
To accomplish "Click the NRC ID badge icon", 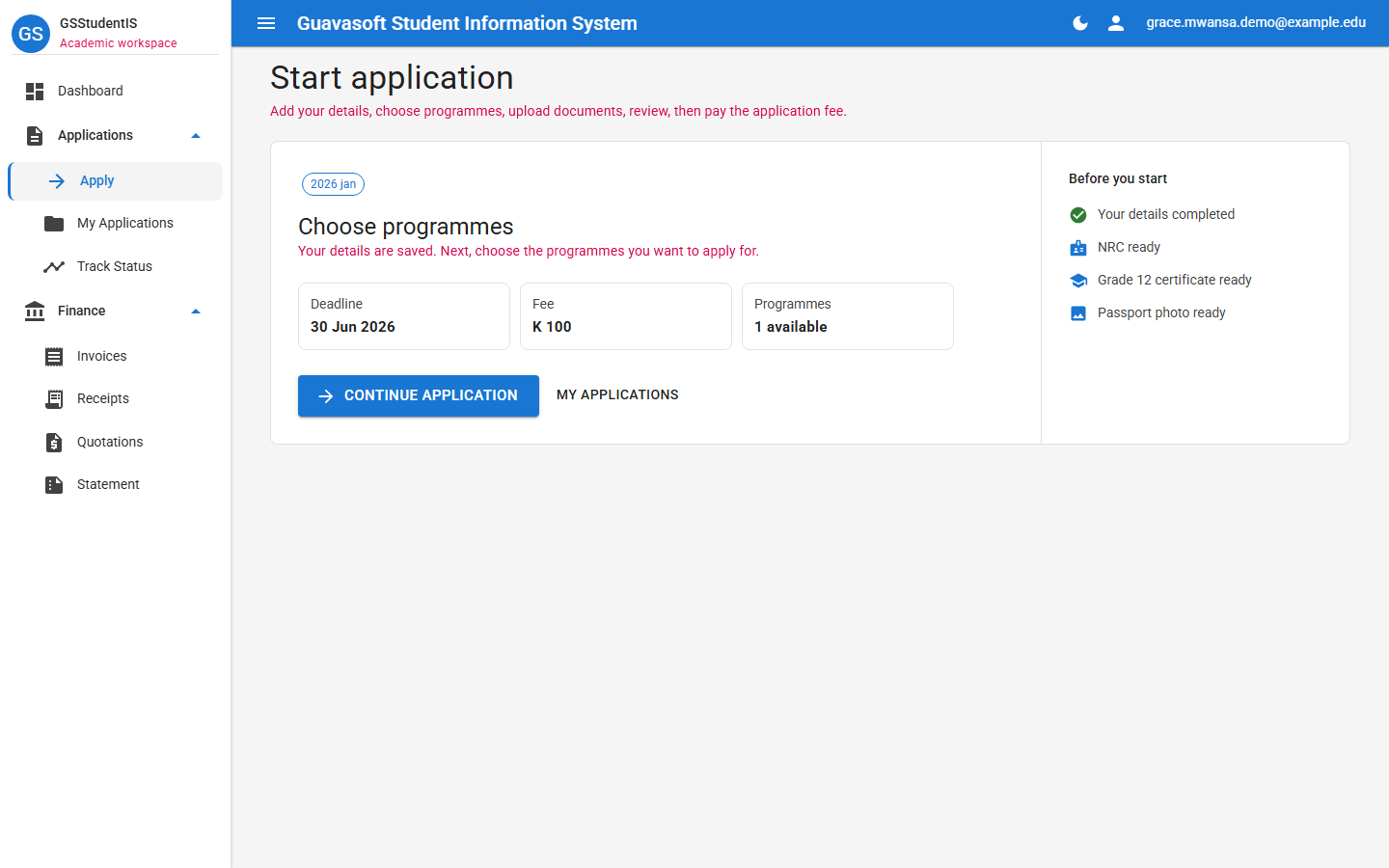I will tap(1078, 248).
